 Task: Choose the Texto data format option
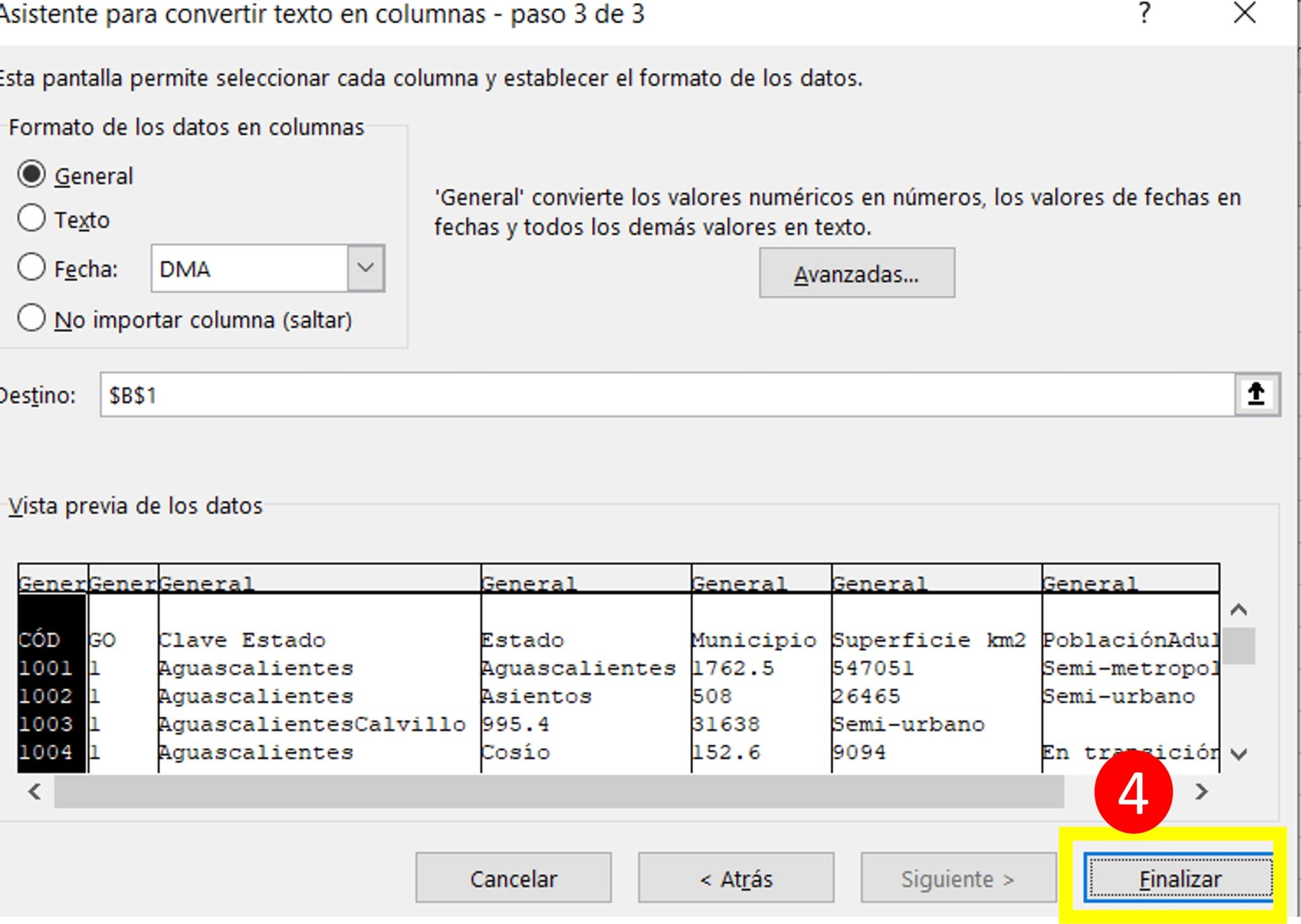(x=32, y=218)
